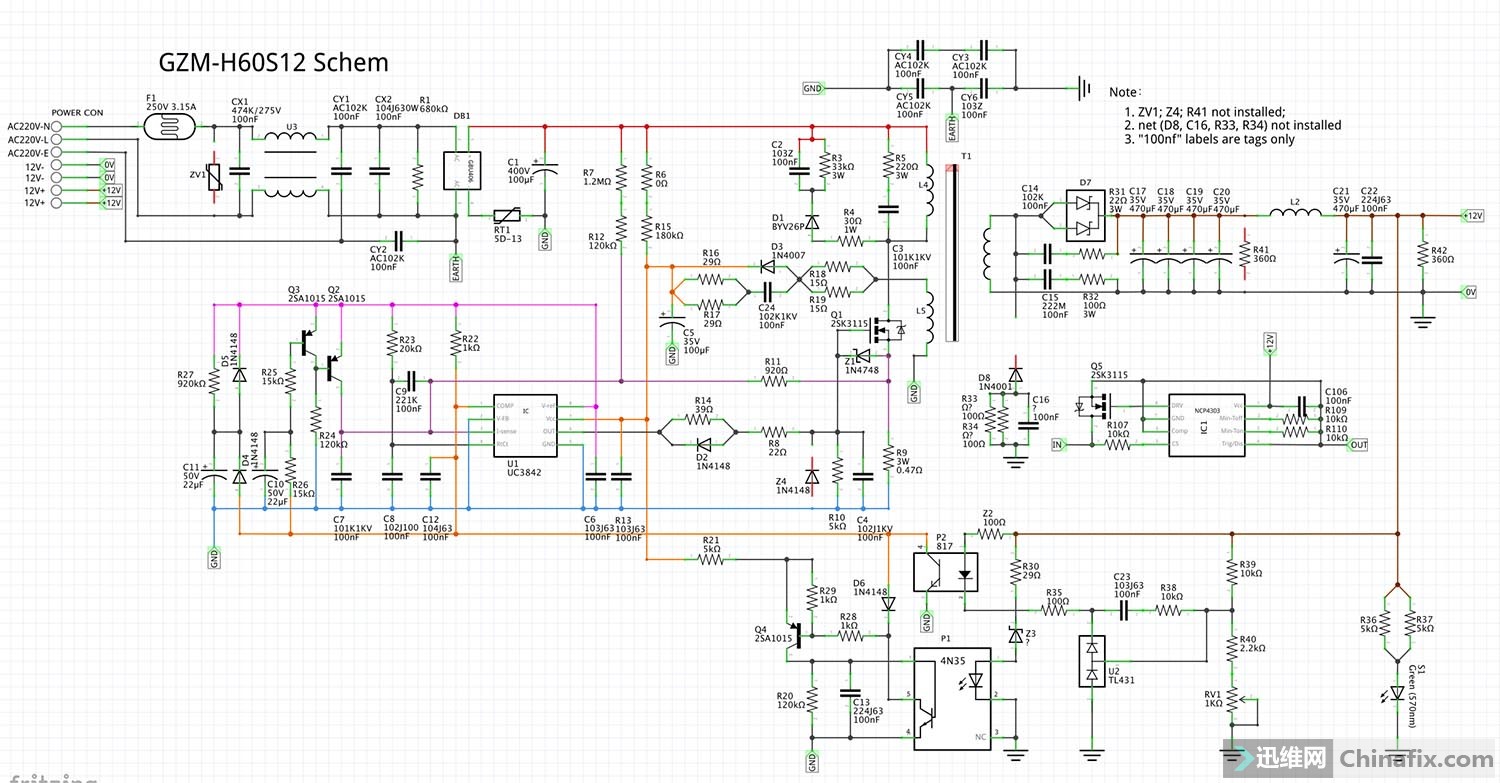The height and width of the screenshot is (783, 1500).
Task: Click the 'POWER CON' label
Action: pyautogui.click(x=77, y=113)
